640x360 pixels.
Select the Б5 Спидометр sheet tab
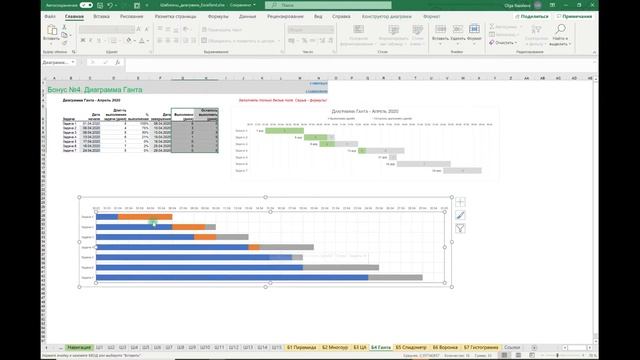(411, 347)
